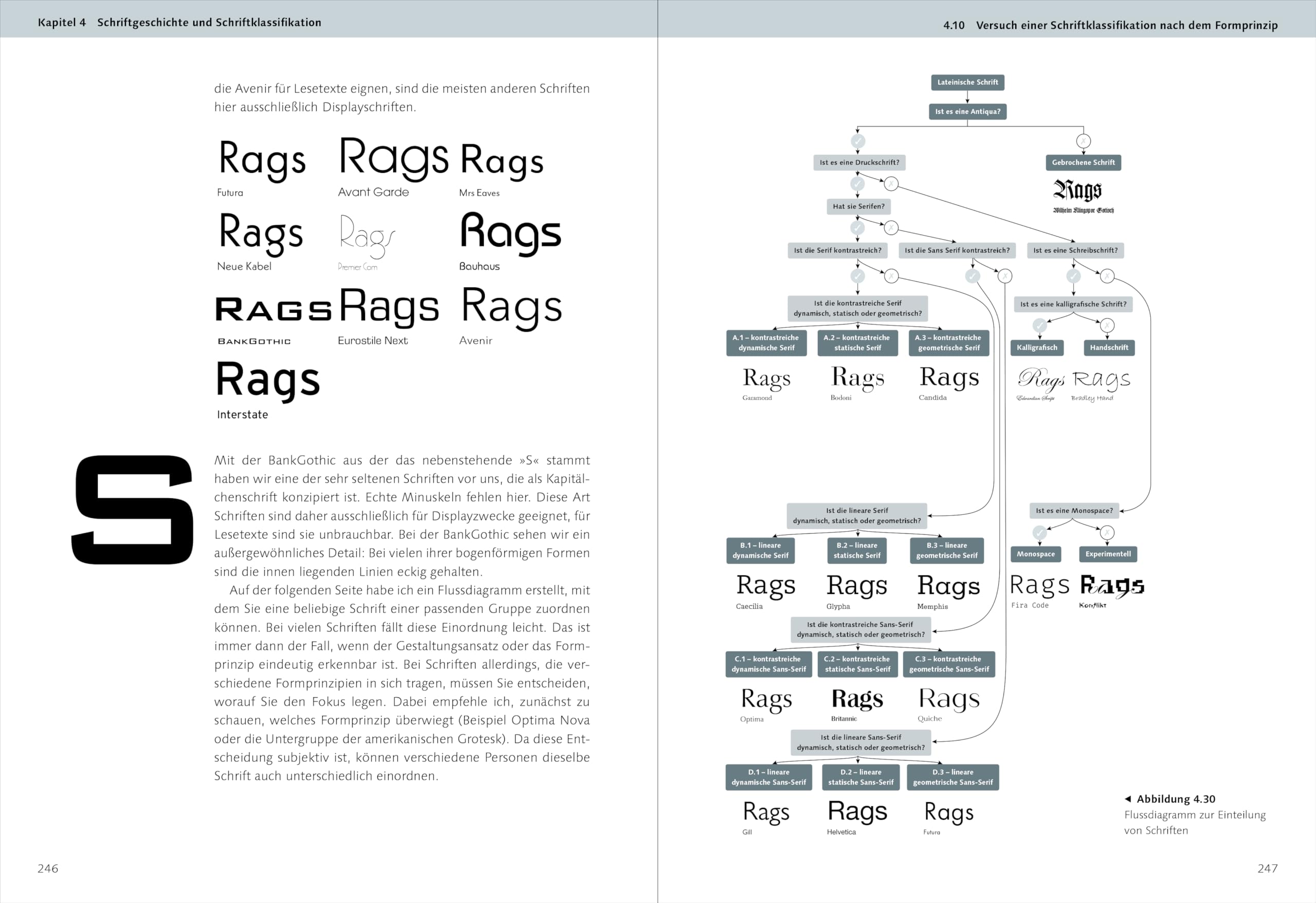Select B.2 lineare statische Serif box

tap(857, 551)
